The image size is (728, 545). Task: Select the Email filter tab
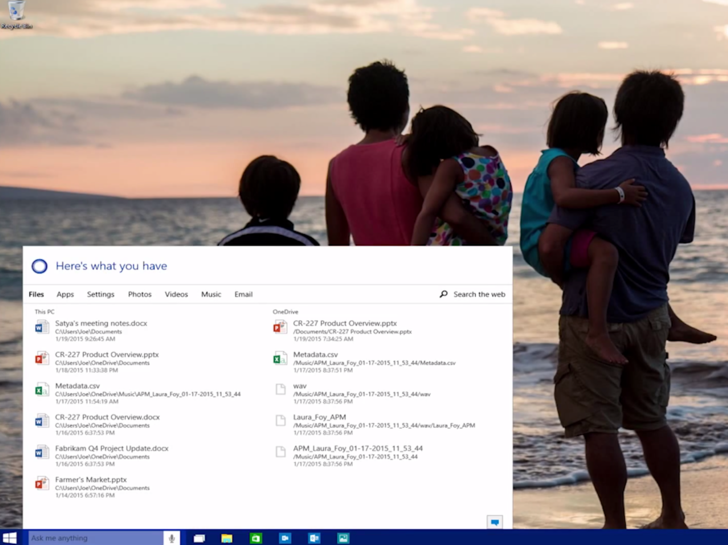tap(243, 295)
